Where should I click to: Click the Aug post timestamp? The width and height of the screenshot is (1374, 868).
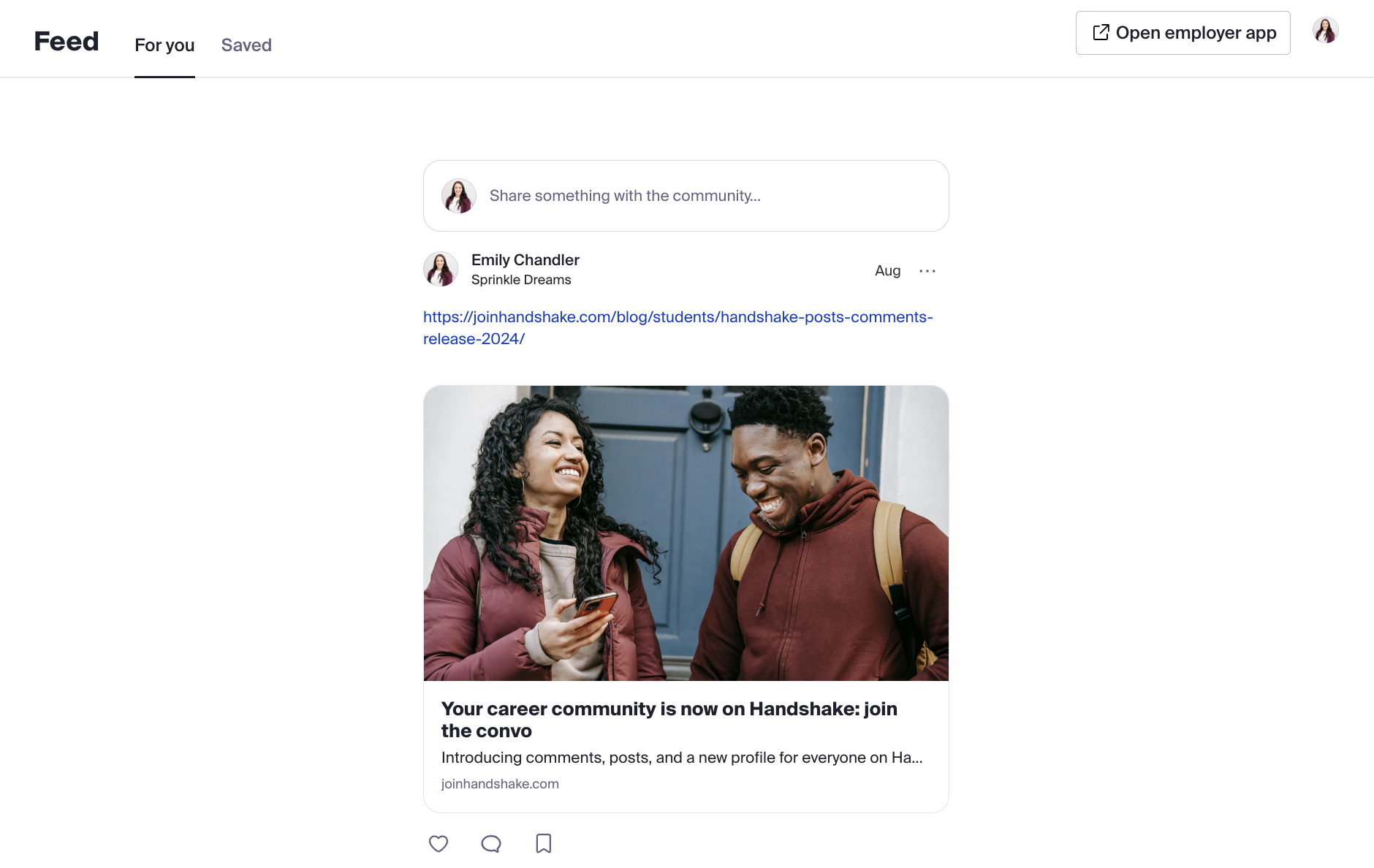point(887,271)
